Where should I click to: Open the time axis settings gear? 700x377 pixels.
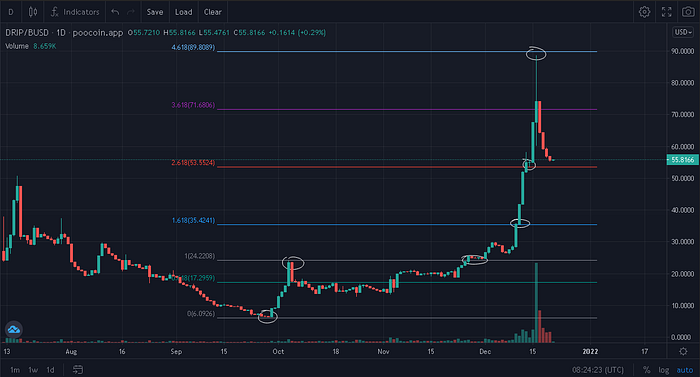pos(683,352)
